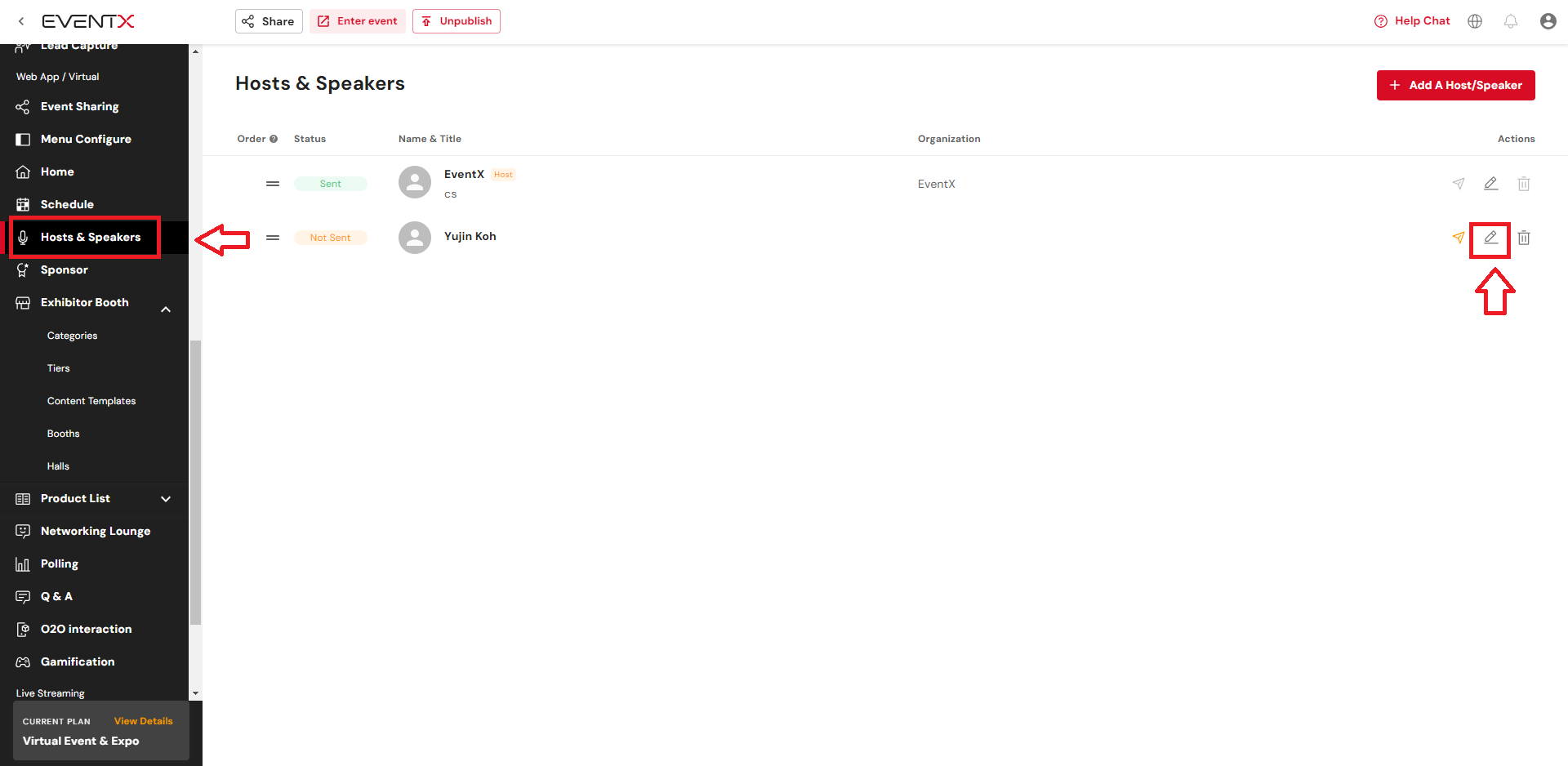Click the Sent status badge
The image size is (1568, 766).
point(331,184)
